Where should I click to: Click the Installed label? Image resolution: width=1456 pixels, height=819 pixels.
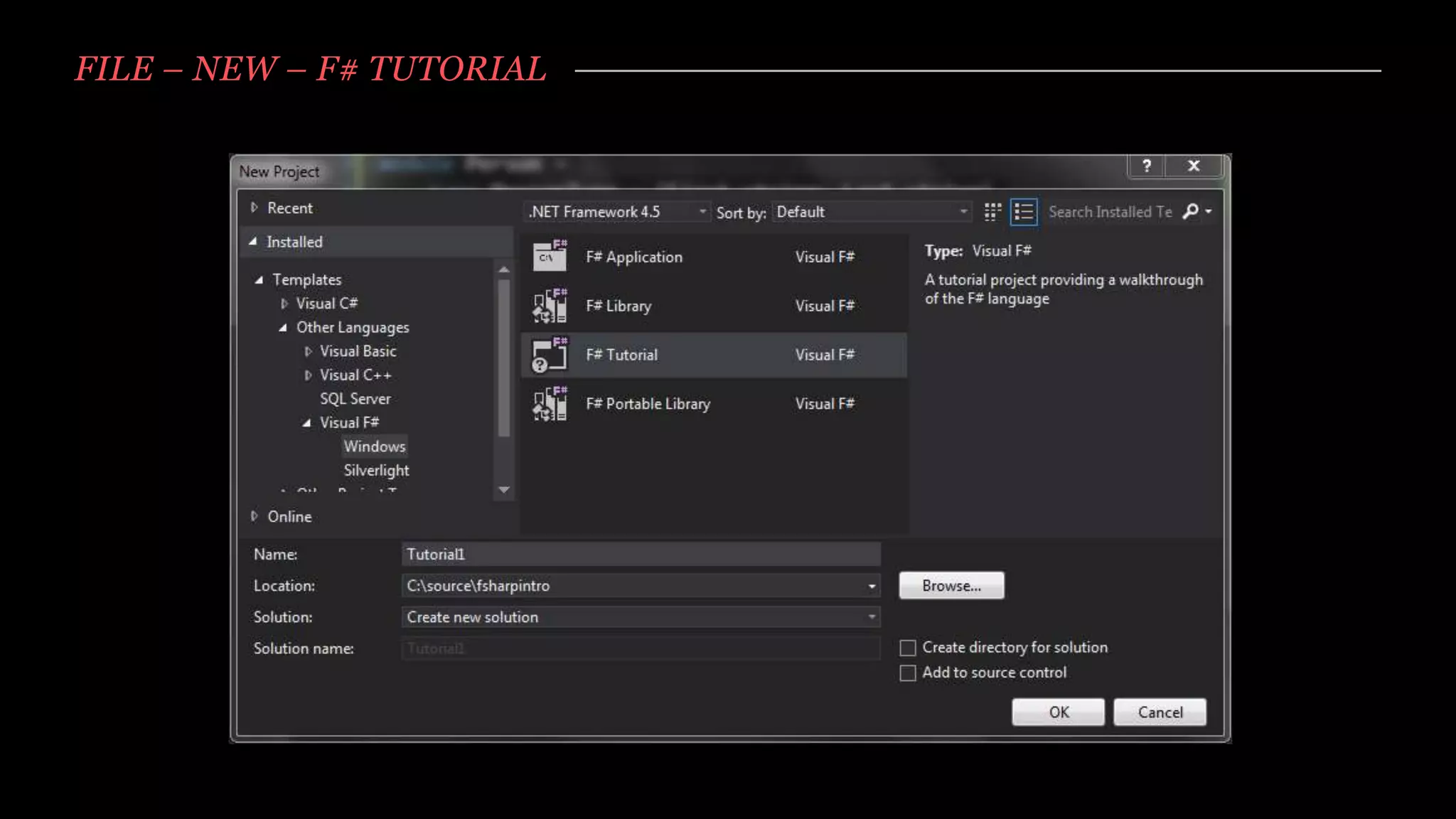(x=294, y=242)
